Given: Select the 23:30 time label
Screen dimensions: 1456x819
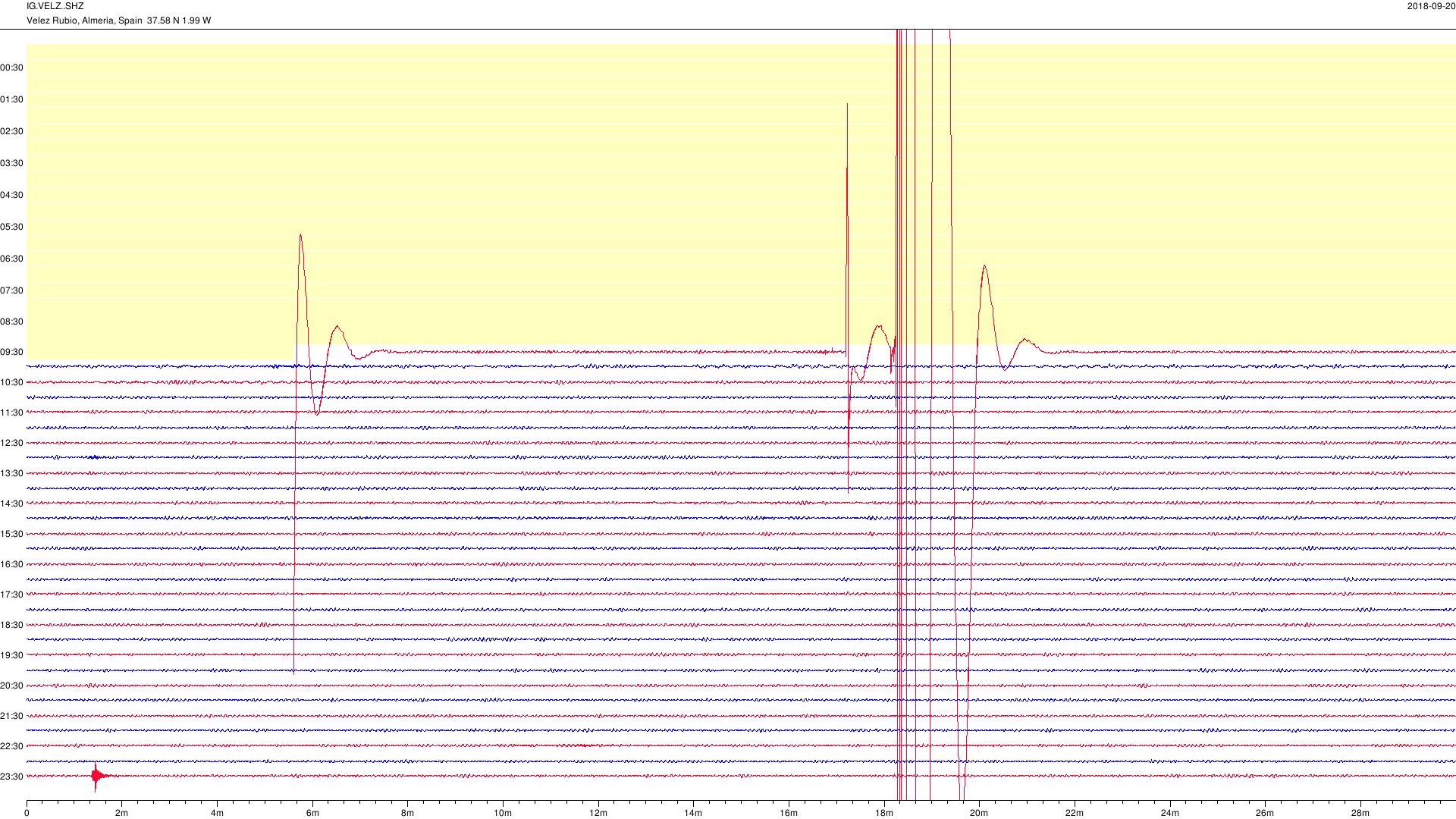Looking at the screenshot, I should coord(11,777).
